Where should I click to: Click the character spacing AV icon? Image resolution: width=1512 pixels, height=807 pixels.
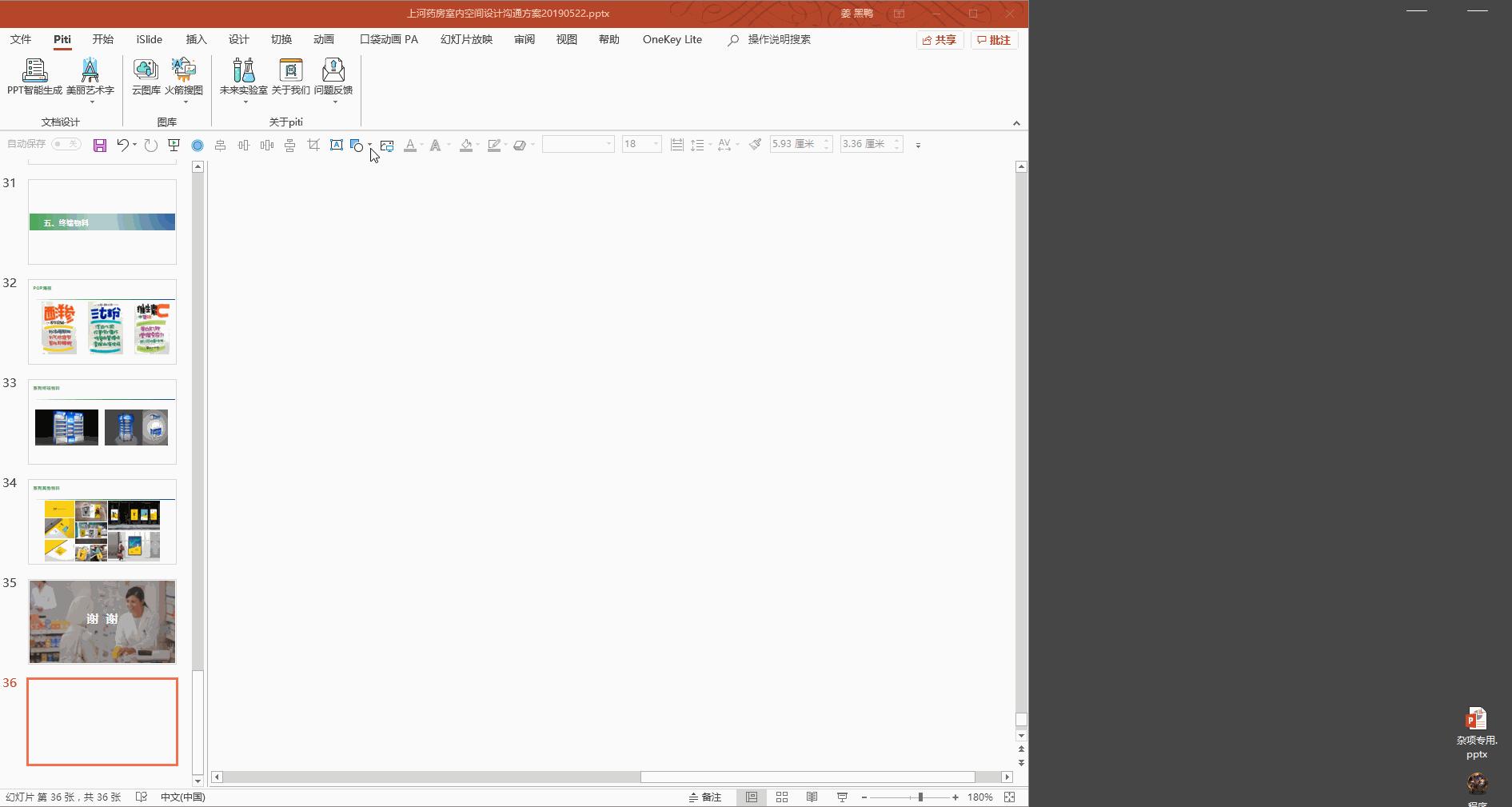point(724,145)
